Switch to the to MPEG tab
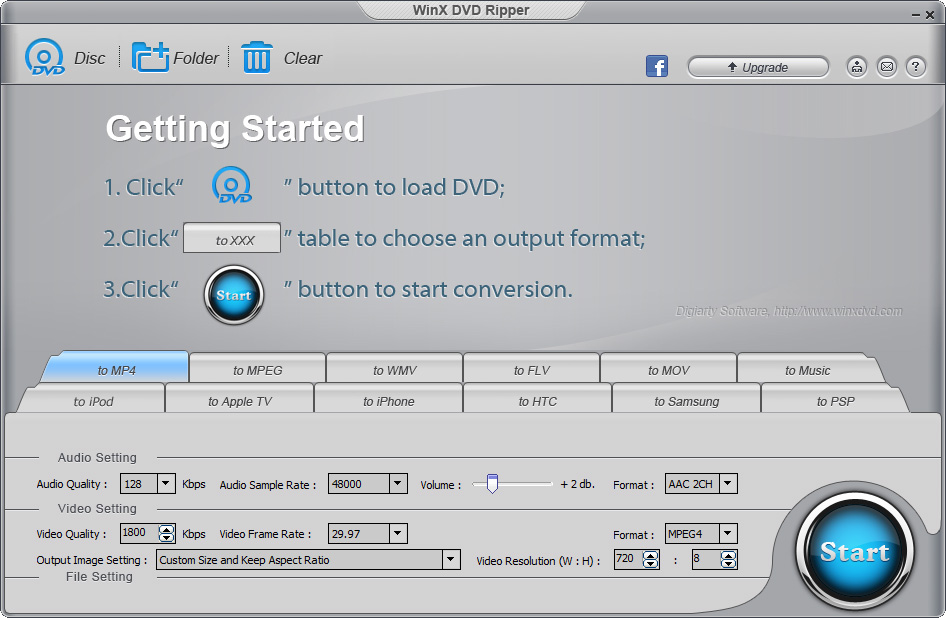Image resolution: width=946 pixels, height=618 pixels. pos(258,370)
